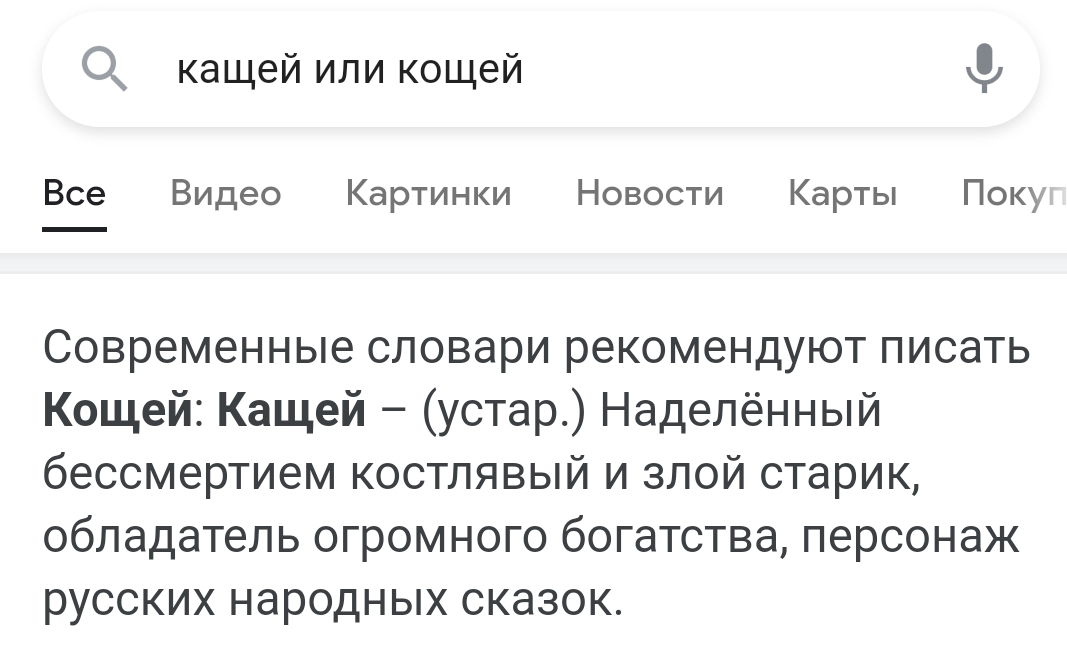Open the partially visible Покупки tab

[1010, 192]
